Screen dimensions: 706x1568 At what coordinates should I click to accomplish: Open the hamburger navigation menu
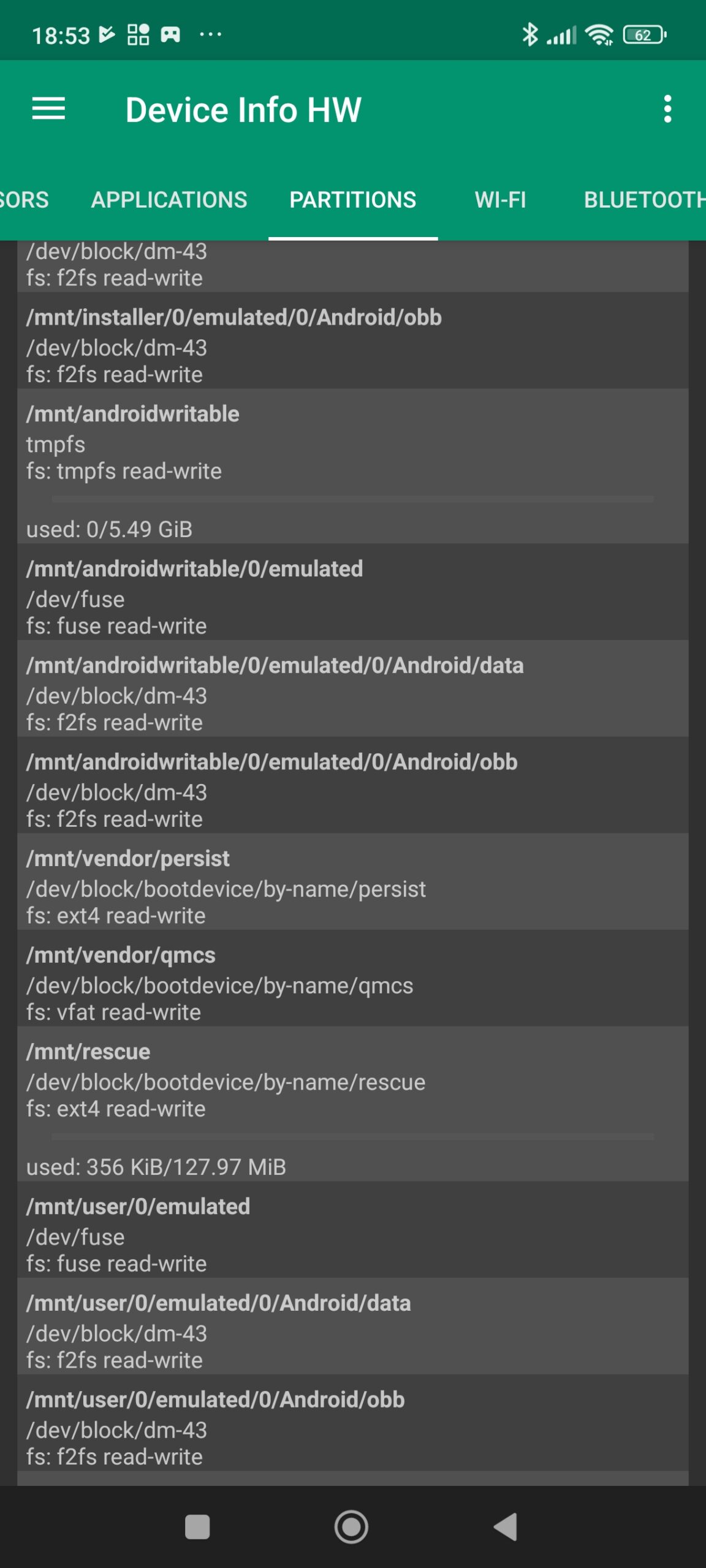pyautogui.click(x=48, y=109)
